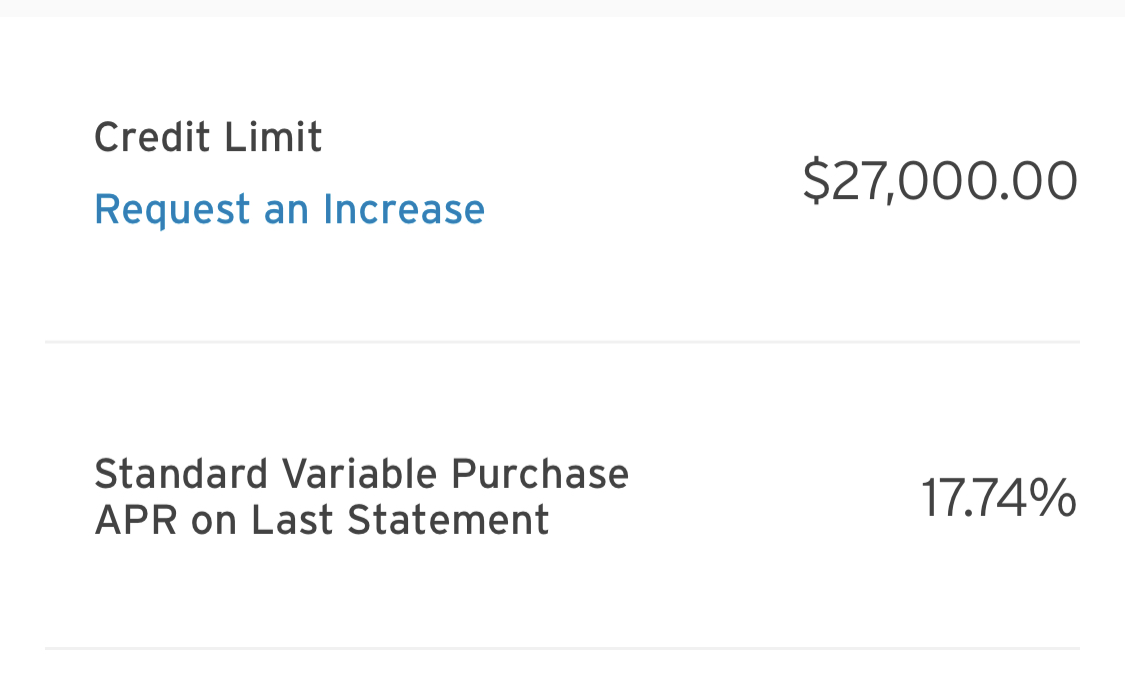Click the word "Purchase" in the APR label
The width and height of the screenshot is (1125, 686).
(x=540, y=474)
